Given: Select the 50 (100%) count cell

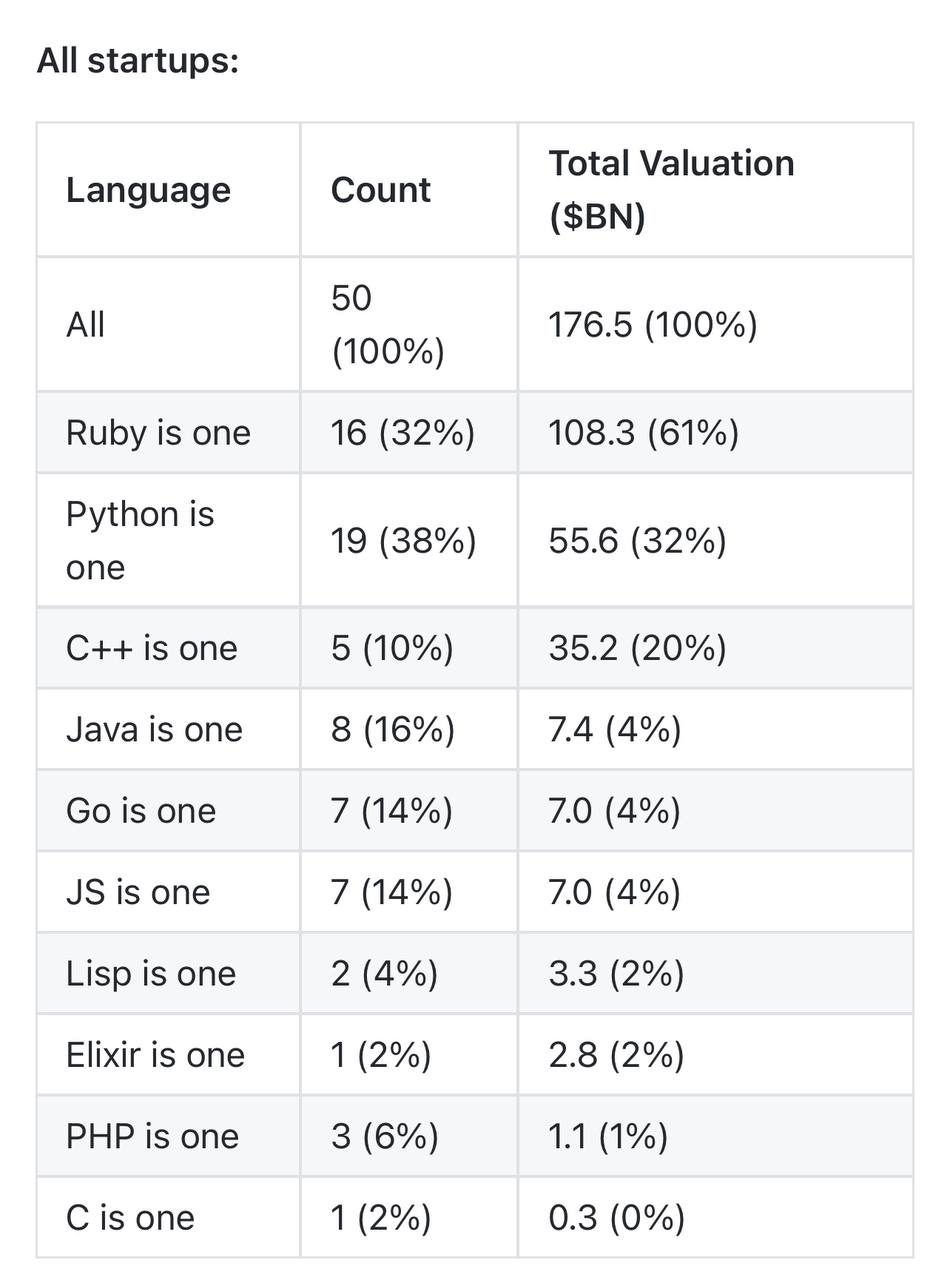Looking at the screenshot, I should pyautogui.click(x=387, y=325).
